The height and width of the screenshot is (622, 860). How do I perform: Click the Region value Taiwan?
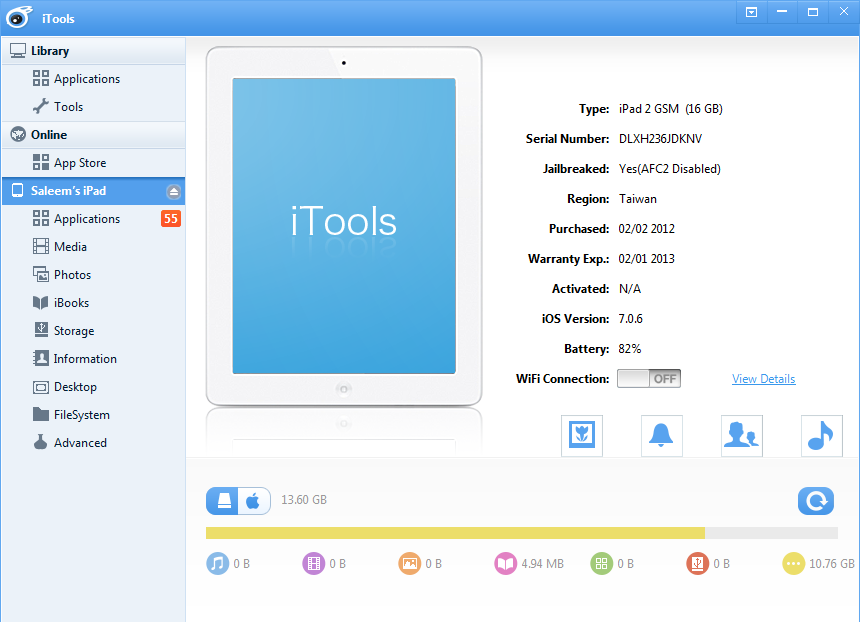(637, 199)
